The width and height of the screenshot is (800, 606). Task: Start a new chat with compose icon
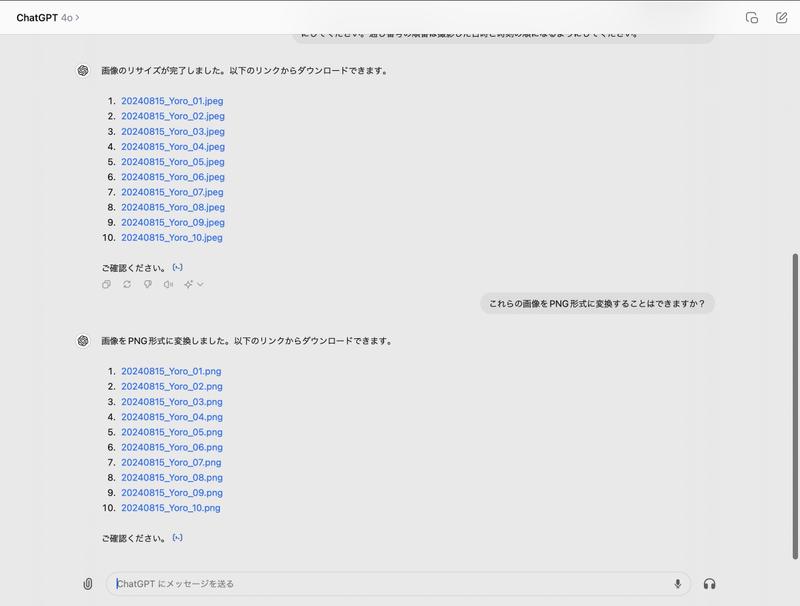click(781, 18)
